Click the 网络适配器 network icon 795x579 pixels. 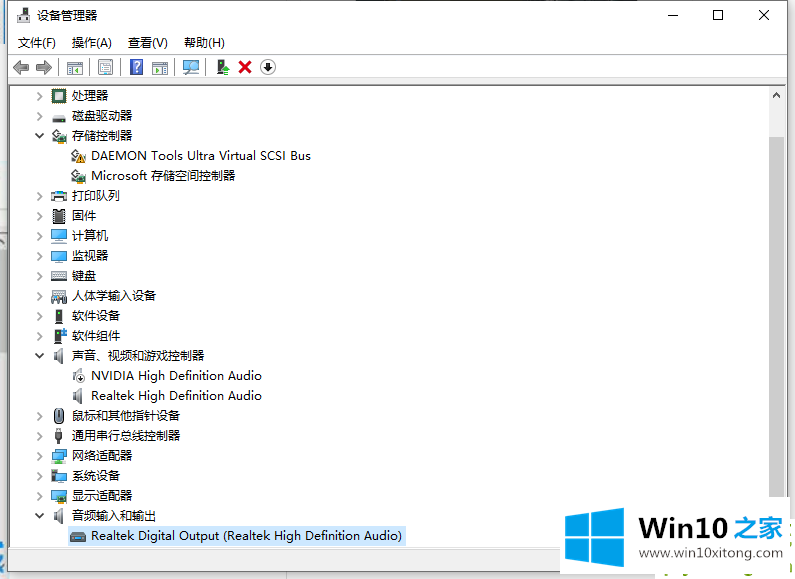[59, 456]
